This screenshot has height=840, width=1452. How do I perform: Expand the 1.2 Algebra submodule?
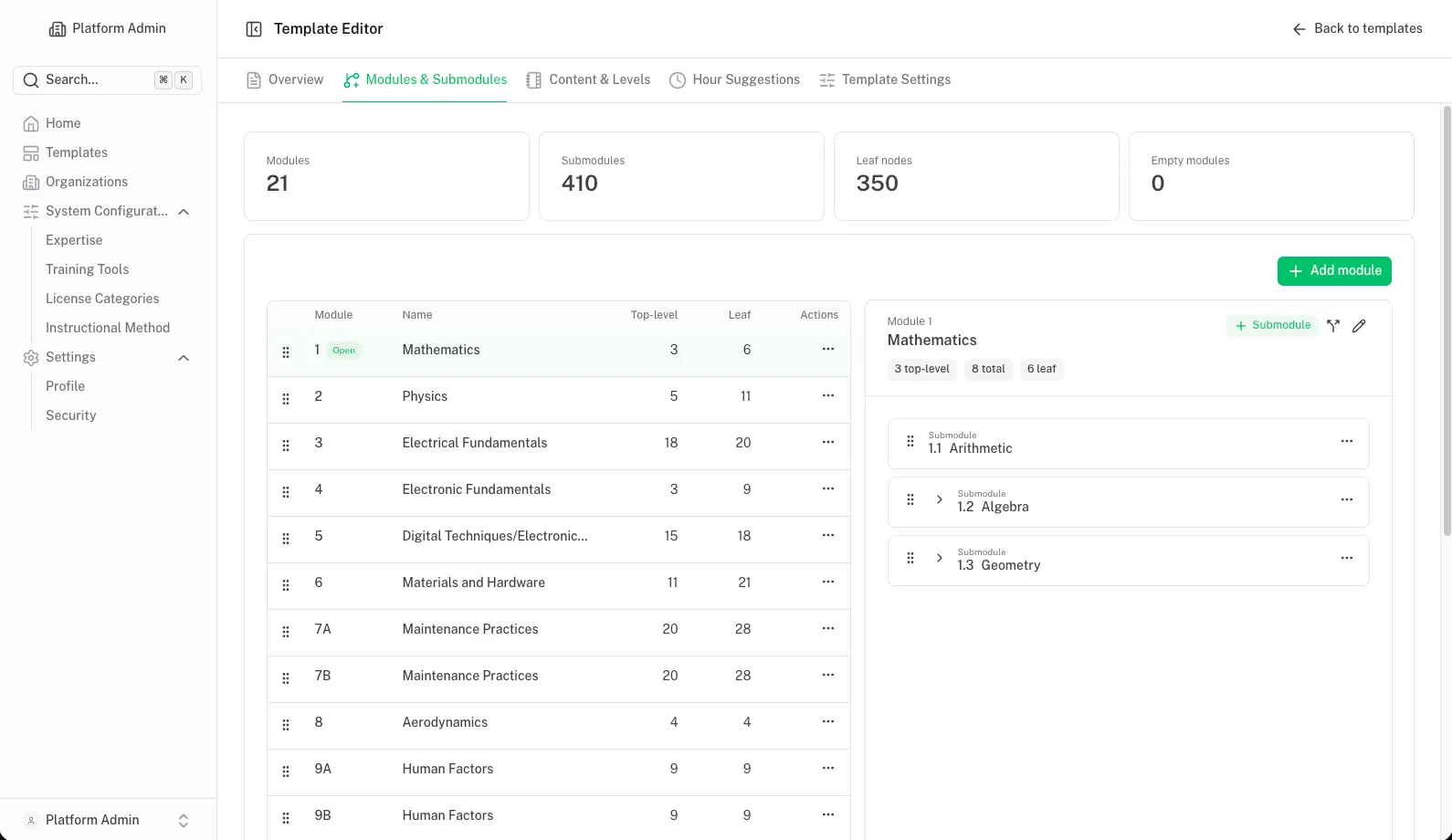click(939, 499)
